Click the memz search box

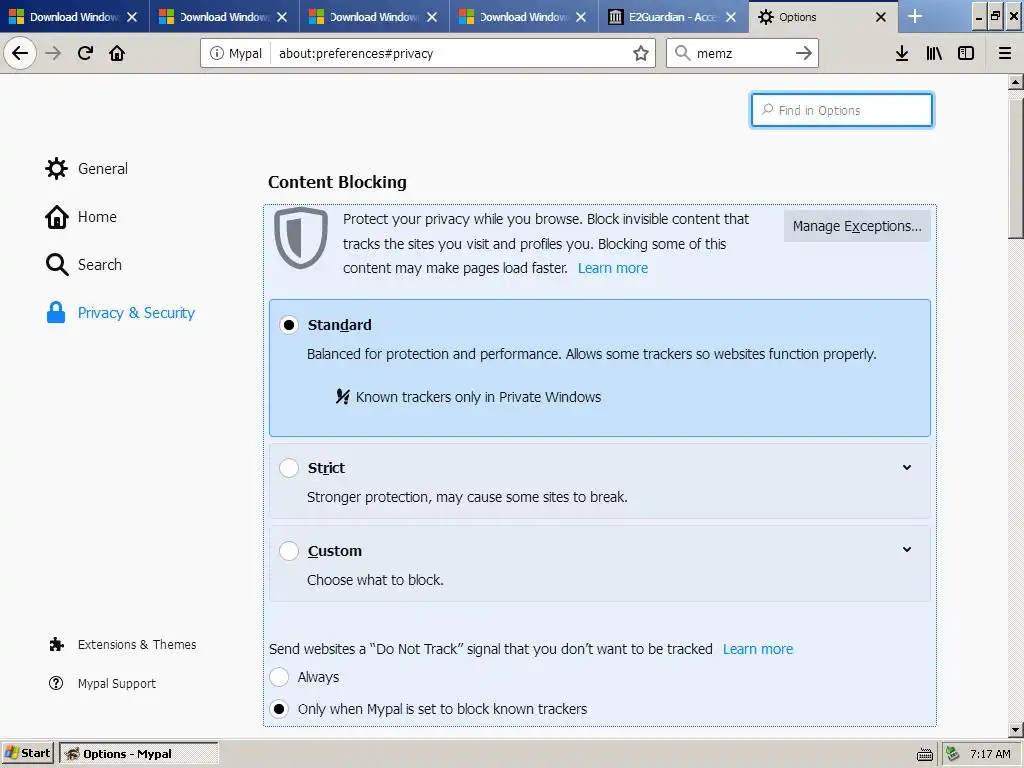(741, 54)
